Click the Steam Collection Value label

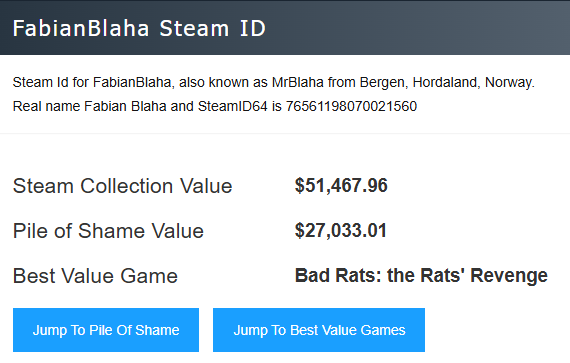click(x=123, y=186)
